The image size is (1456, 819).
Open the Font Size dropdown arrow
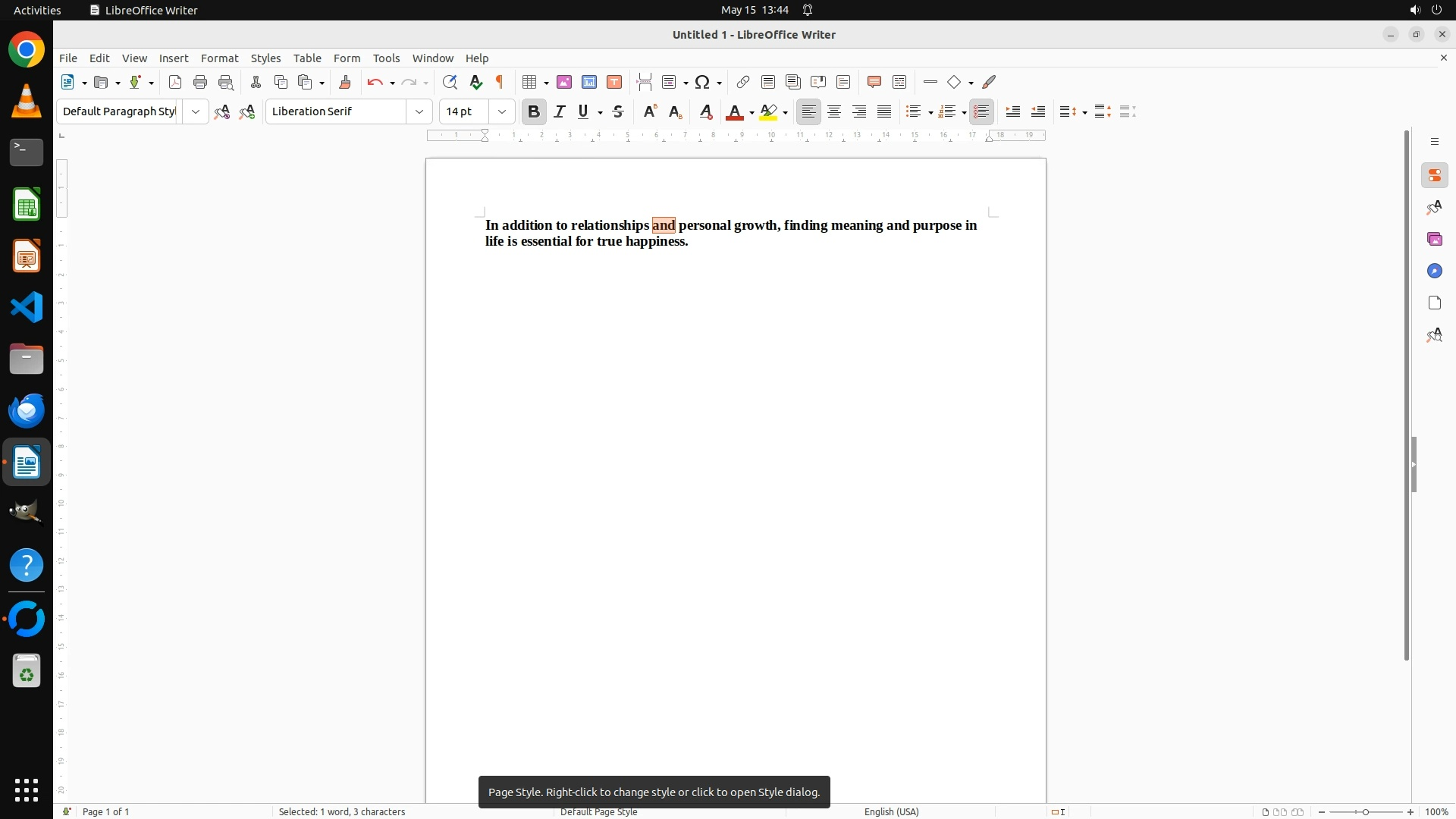(x=502, y=111)
